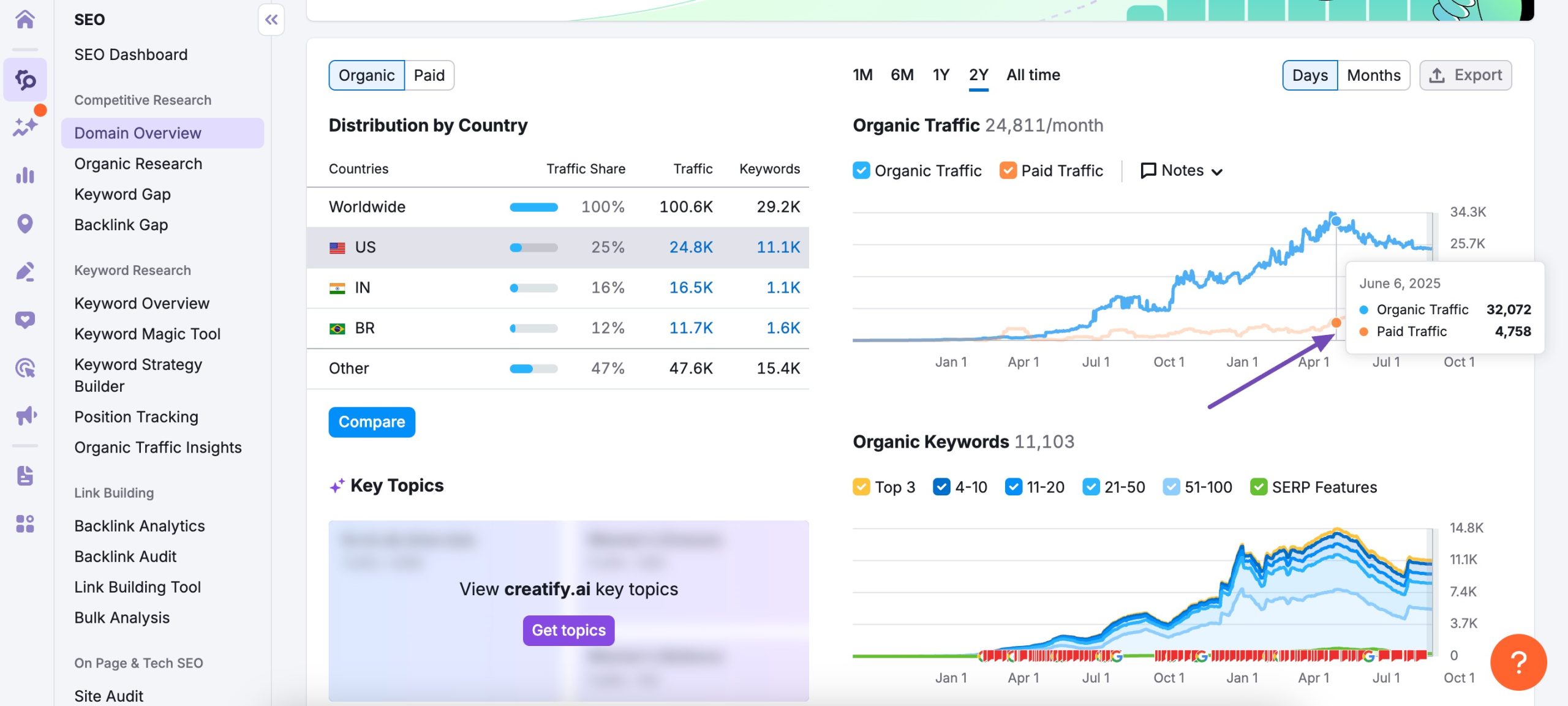The image size is (1568, 706).
Task: Toggle the Paid Traffic checkbox
Action: [1008, 170]
